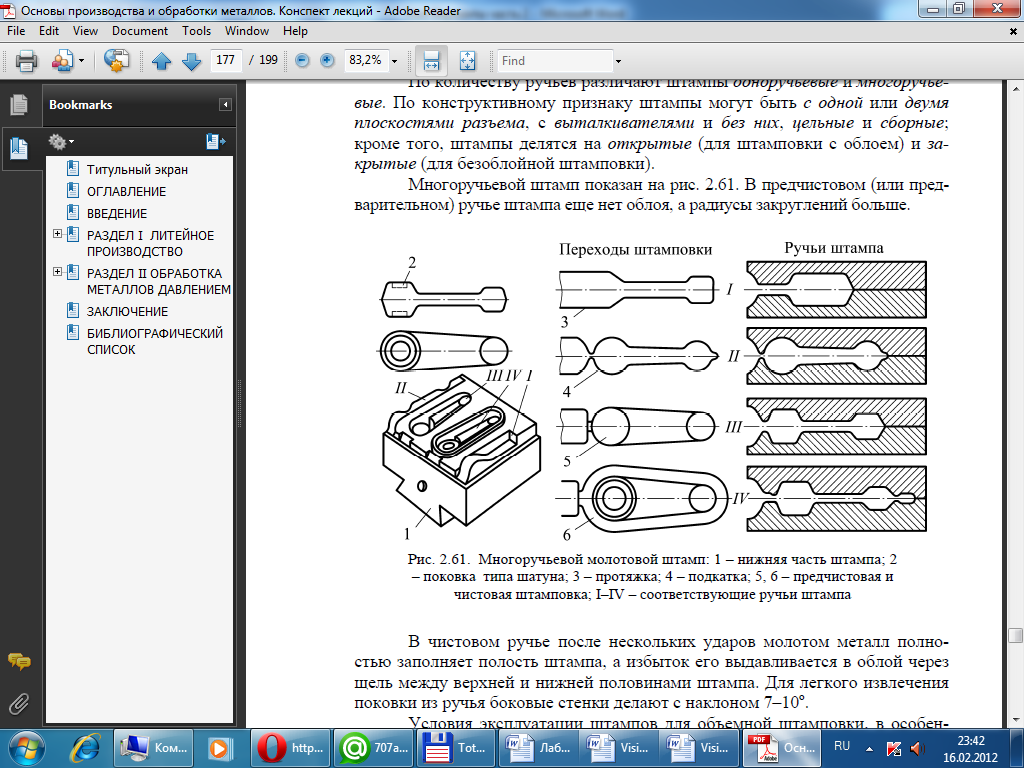This screenshot has width=1024, height=768.
Task: Open the Edit menu
Action: [48, 31]
